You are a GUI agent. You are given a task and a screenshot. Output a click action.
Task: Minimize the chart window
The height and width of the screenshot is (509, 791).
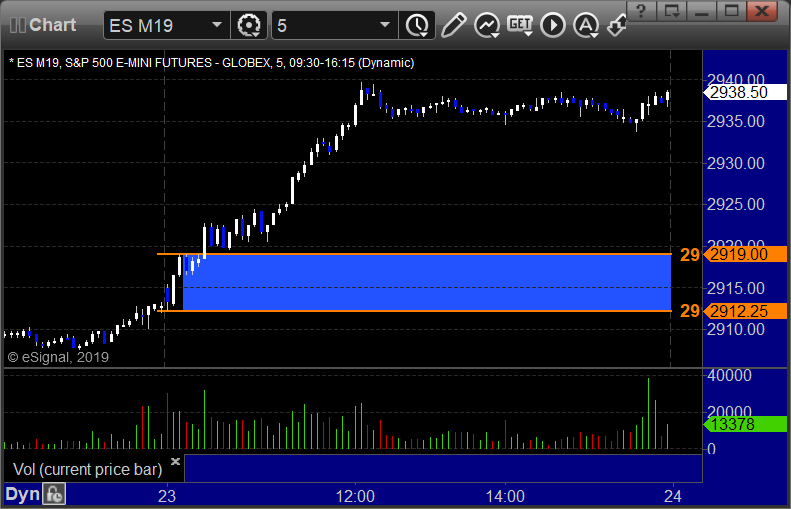(x=701, y=11)
